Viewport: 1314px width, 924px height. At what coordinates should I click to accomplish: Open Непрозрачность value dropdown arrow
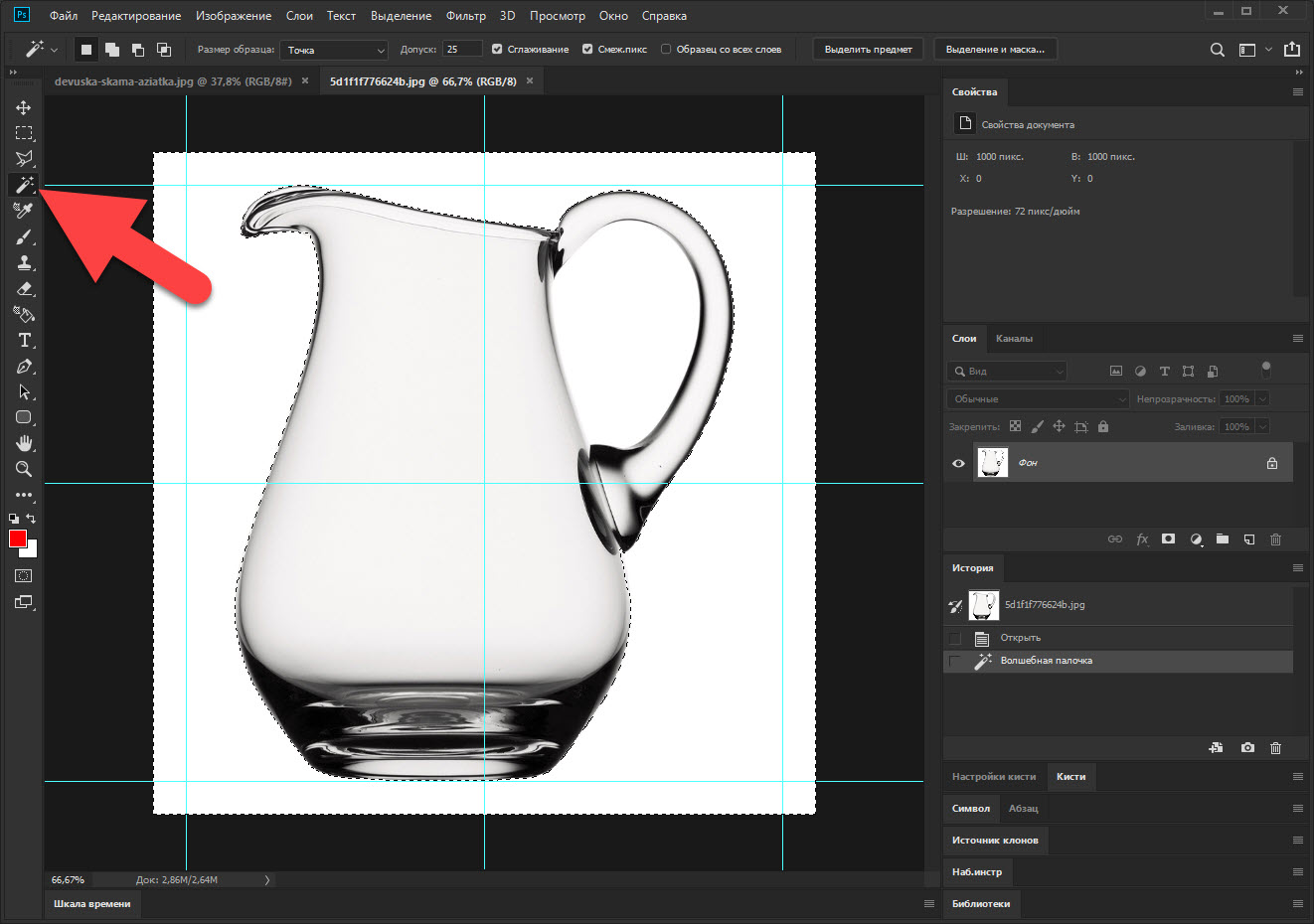point(1262,398)
